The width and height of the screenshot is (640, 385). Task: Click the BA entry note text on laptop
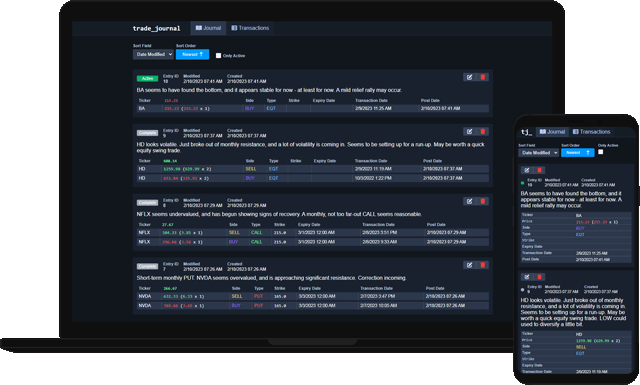269,90
